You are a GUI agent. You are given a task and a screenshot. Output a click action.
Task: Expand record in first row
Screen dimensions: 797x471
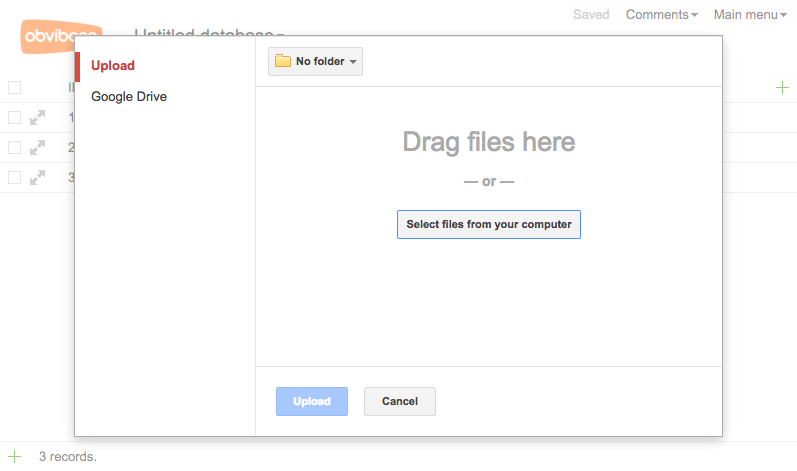pyautogui.click(x=37, y=118)
